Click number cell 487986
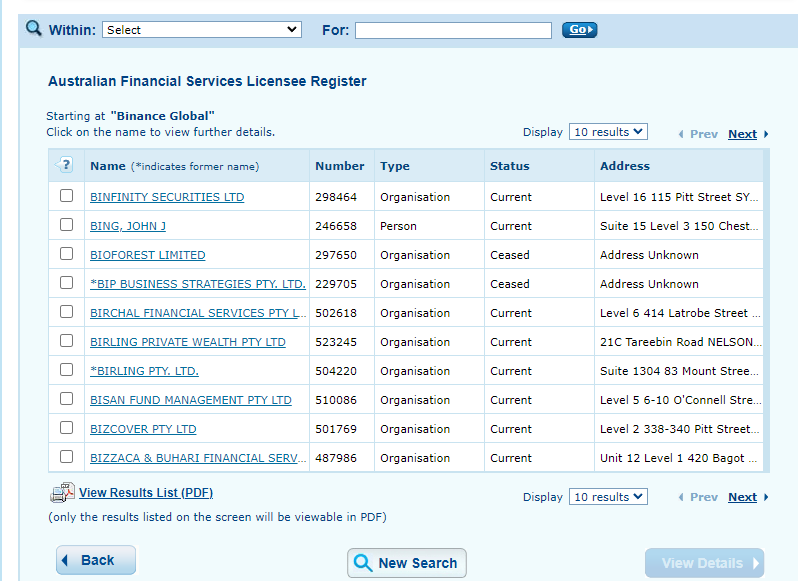The height and width of the screenshot is (581, 798). tap(336, 458)
